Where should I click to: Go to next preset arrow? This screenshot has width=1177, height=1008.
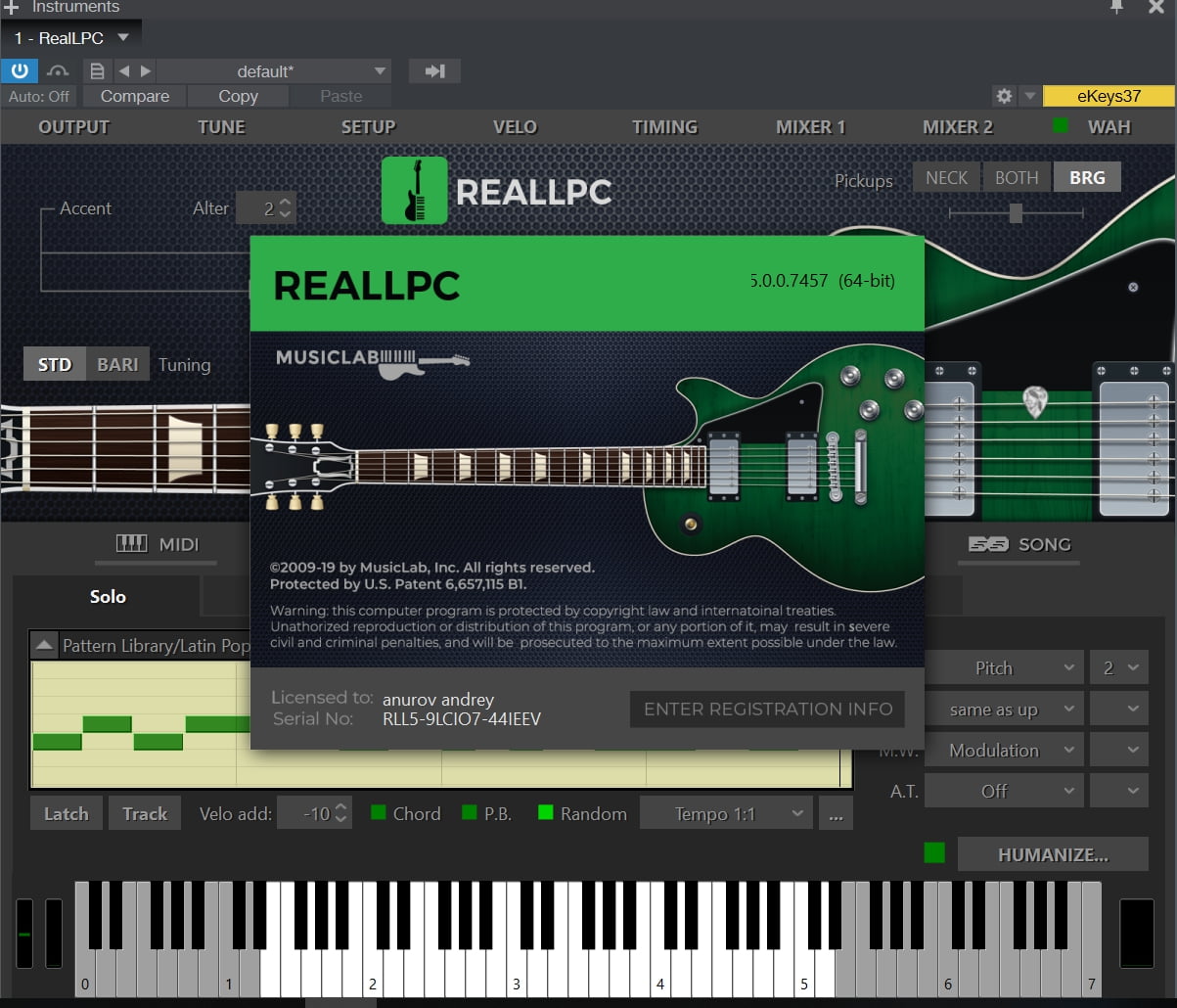click(146, 70)
